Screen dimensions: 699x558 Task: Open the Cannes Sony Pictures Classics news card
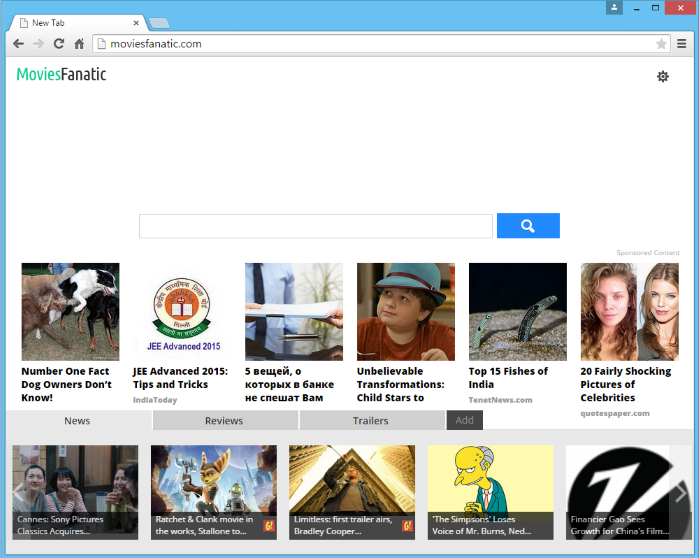pos(75,492)
